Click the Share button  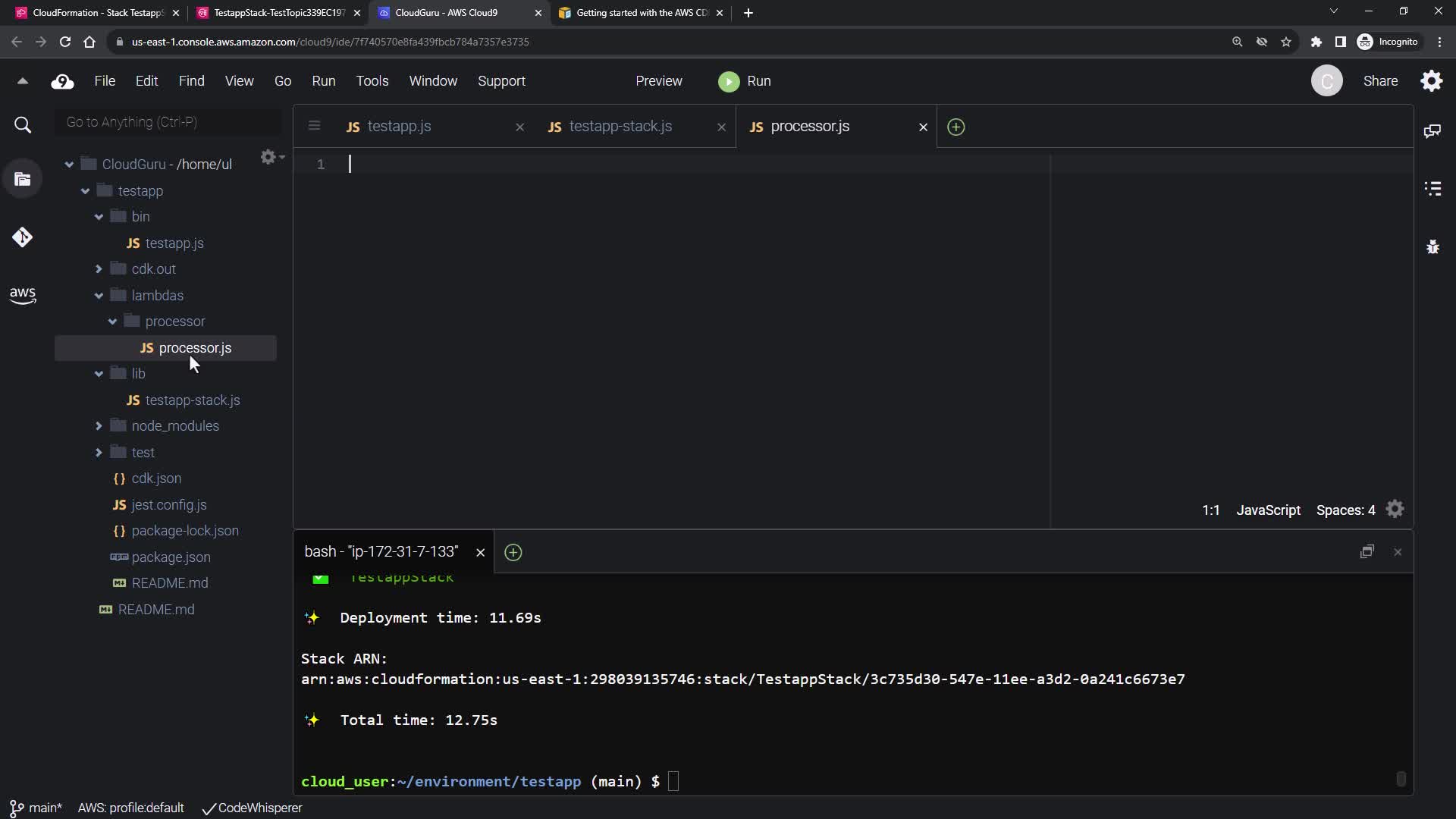[x=1380, y=81]
